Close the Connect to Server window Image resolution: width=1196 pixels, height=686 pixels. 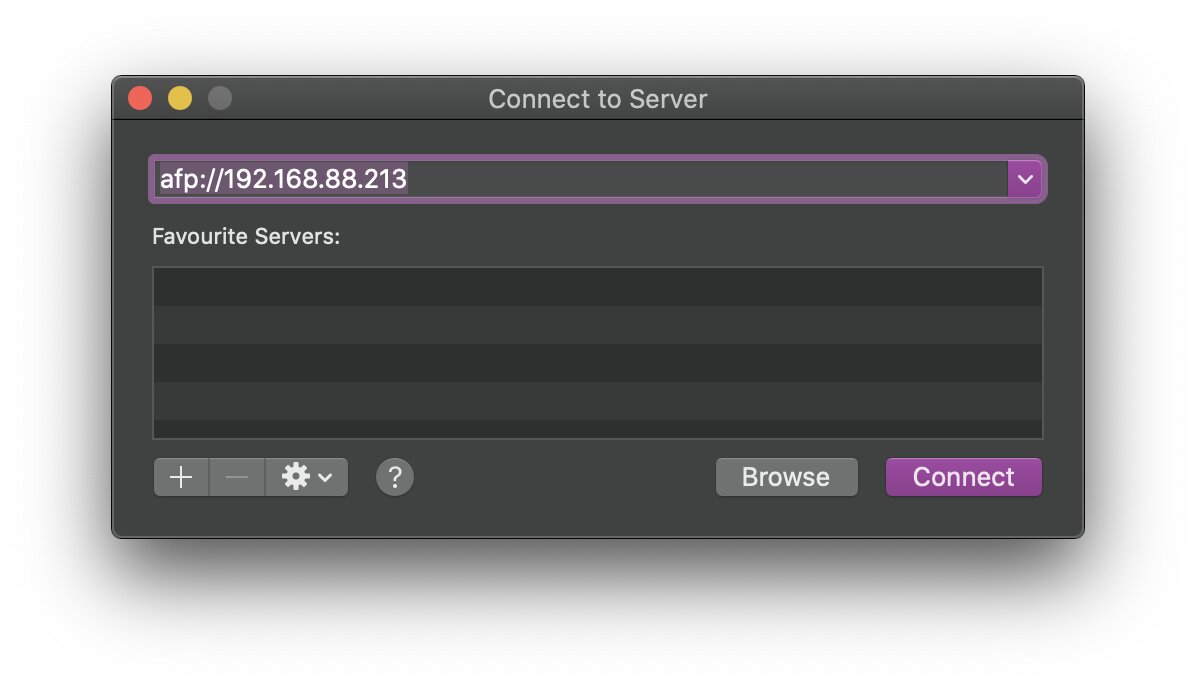click(x=140, y=99)
